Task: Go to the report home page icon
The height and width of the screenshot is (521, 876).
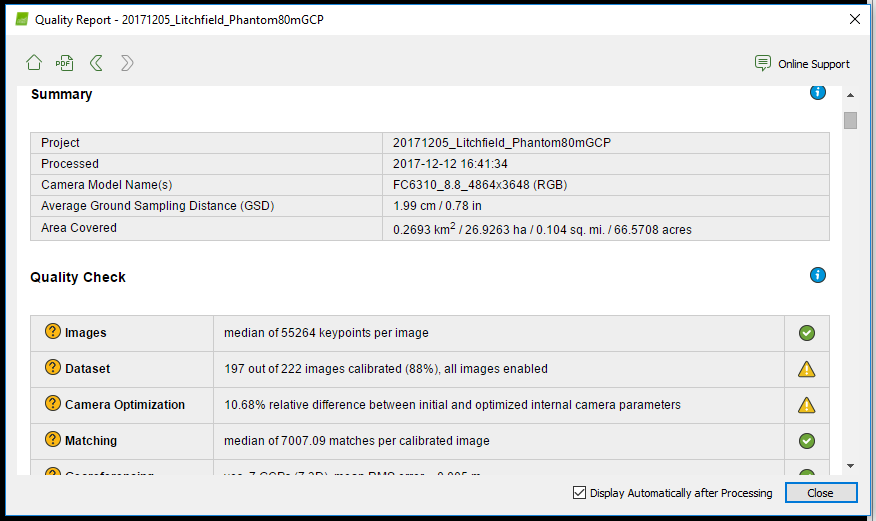Action: pos(34,63)
